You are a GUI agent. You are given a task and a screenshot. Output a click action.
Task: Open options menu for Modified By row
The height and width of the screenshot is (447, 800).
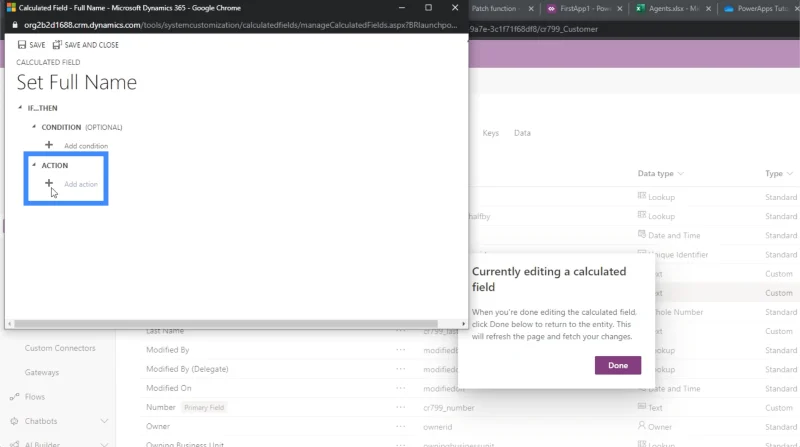(401, 350)
